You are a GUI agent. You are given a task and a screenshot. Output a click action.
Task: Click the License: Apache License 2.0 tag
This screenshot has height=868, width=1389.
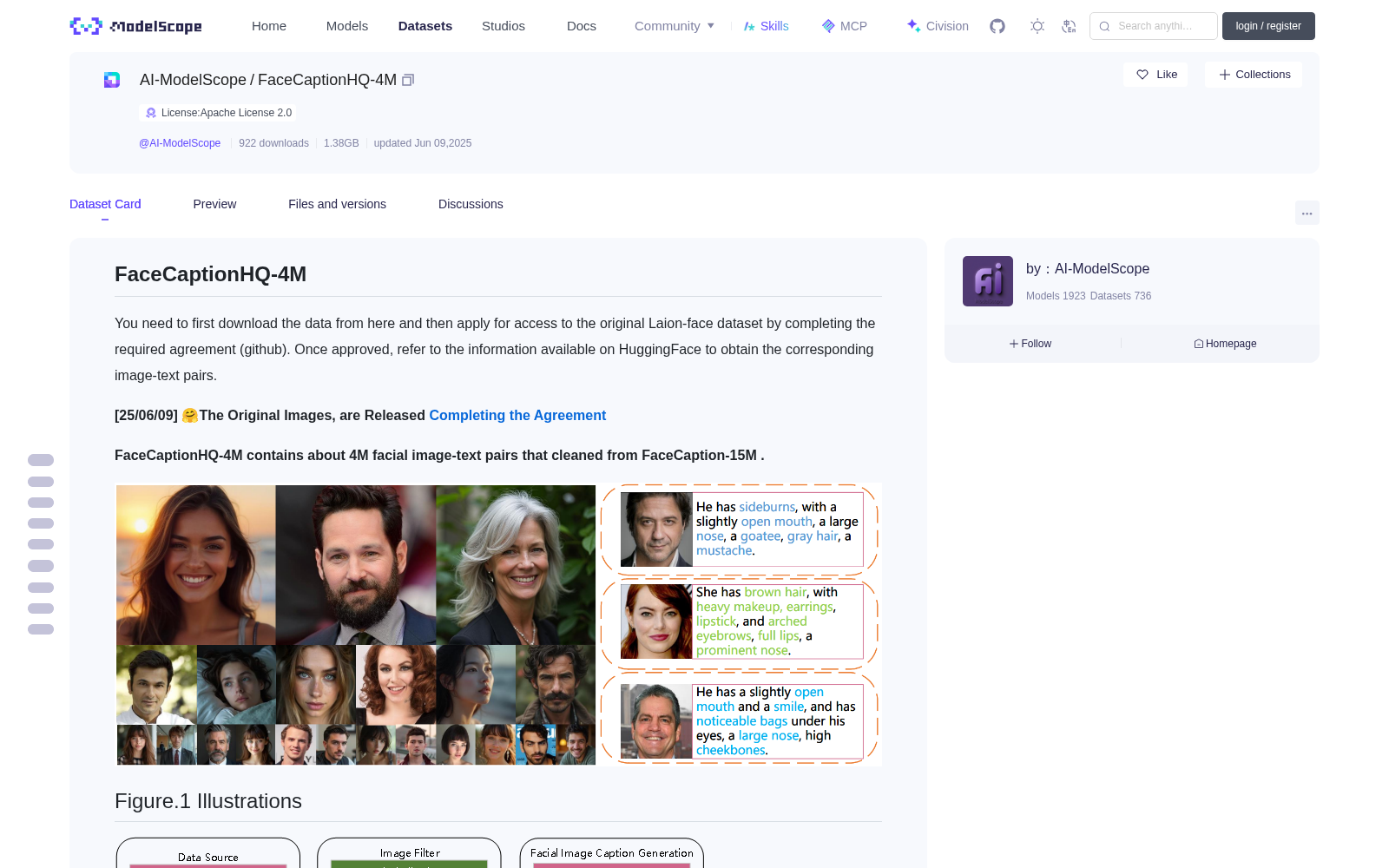(217, 113)
